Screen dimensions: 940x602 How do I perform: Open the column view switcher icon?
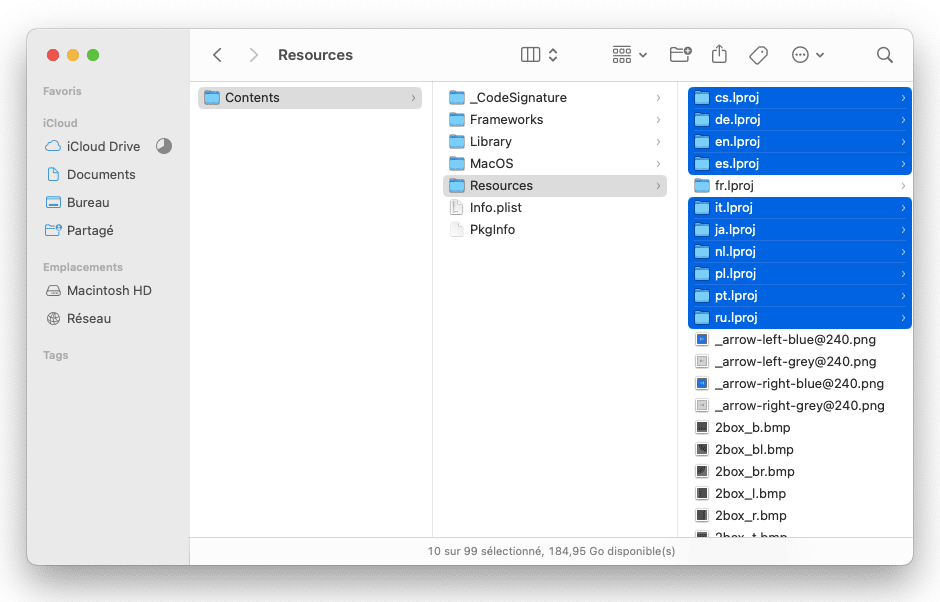tap(531, 55)
